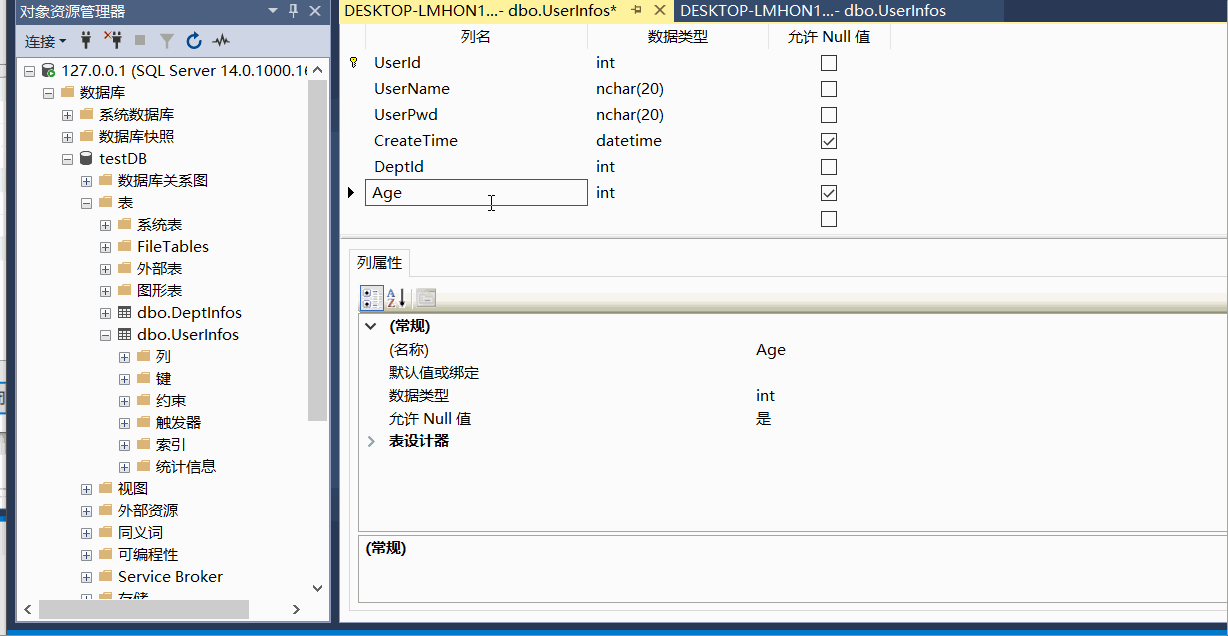
Task: Open the 连接 dropdown in Object Explorer
Action: point(45,41)
